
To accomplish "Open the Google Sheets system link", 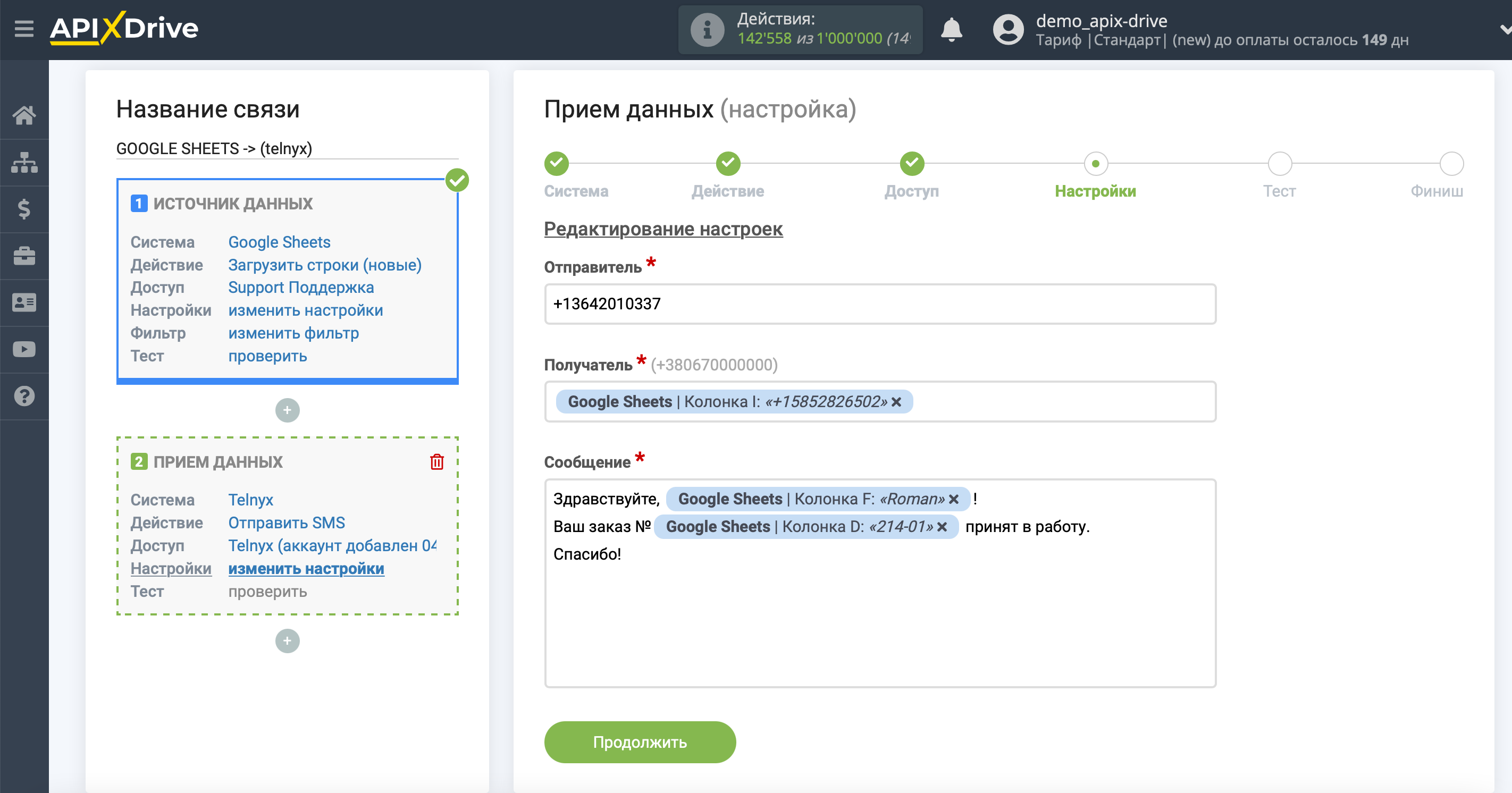I will (x=280, y=242).
